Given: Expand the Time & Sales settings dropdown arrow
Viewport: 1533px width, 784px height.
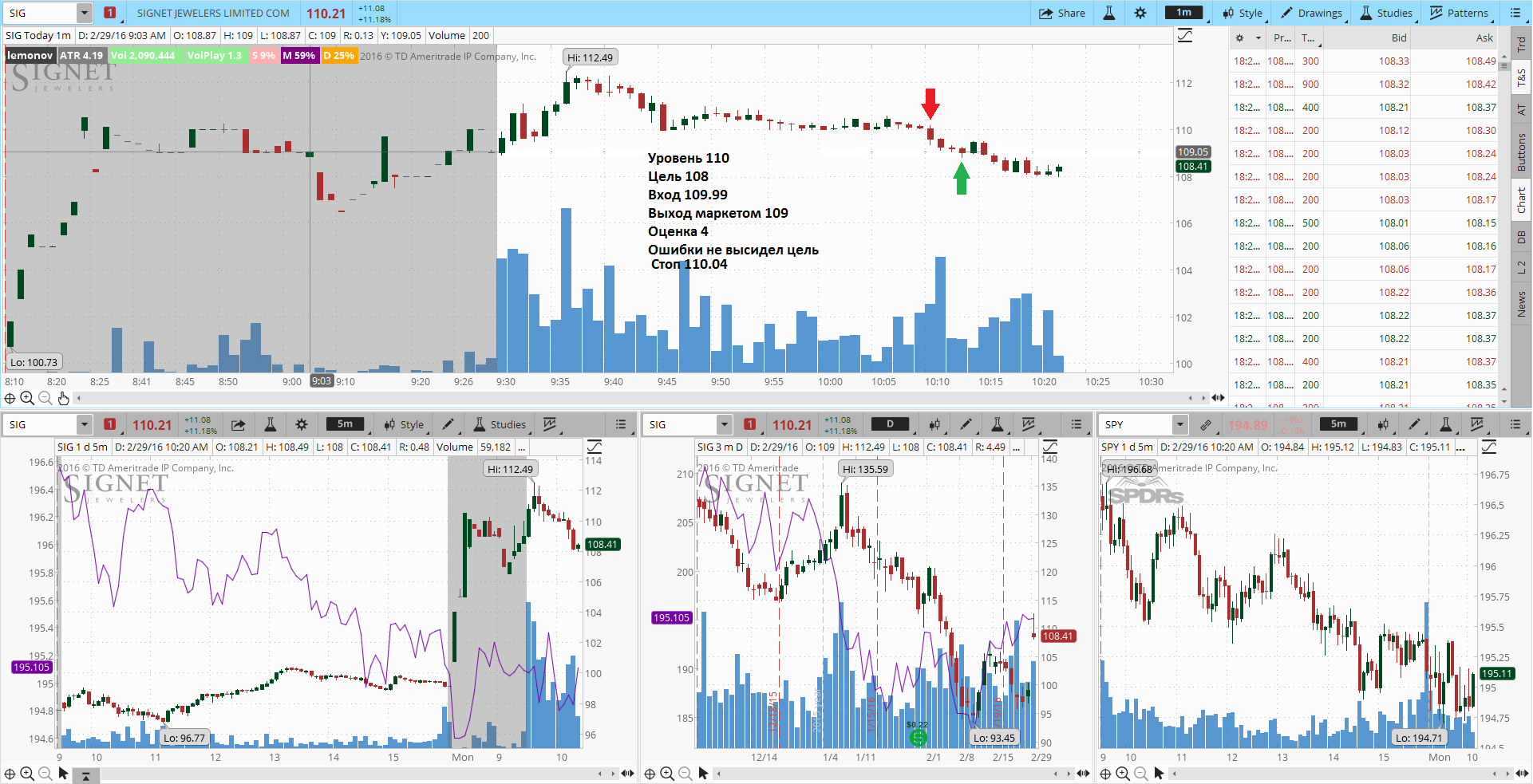Looking at the screenshot, I should 1258,37.
